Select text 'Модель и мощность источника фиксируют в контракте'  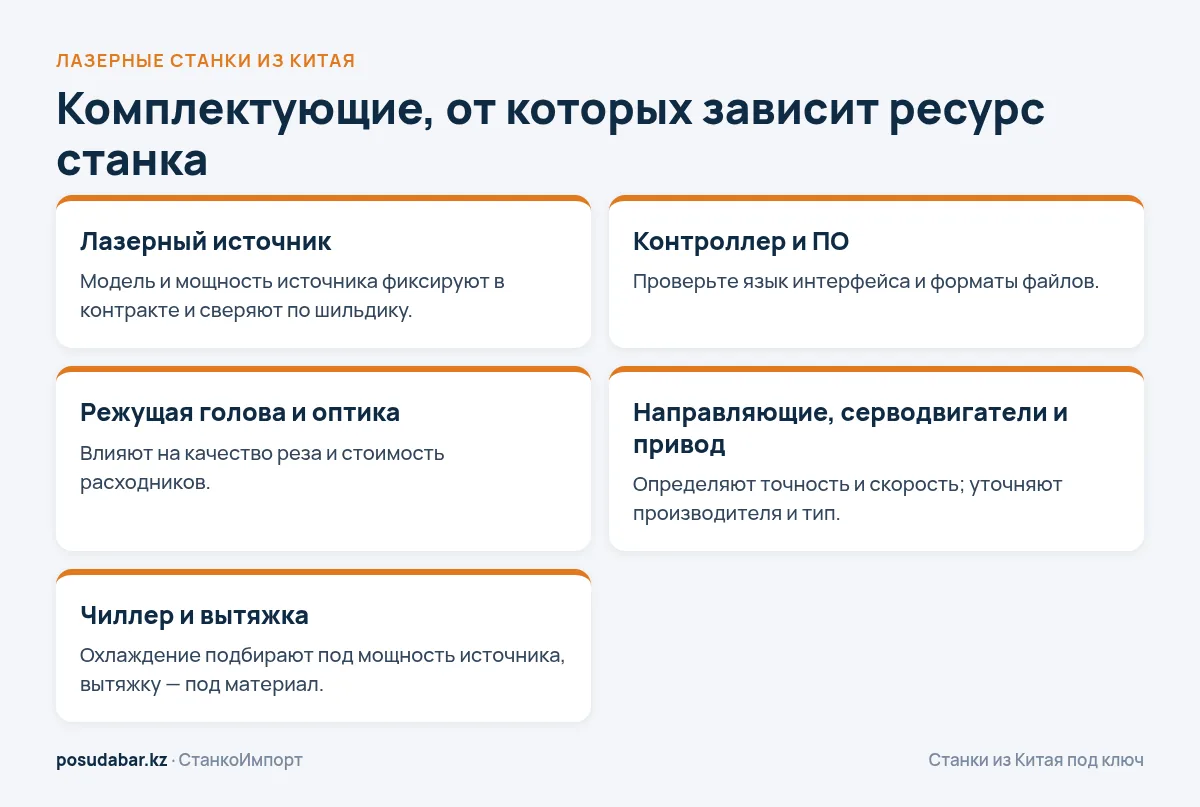pyautogui.click(x=292, y=296)
